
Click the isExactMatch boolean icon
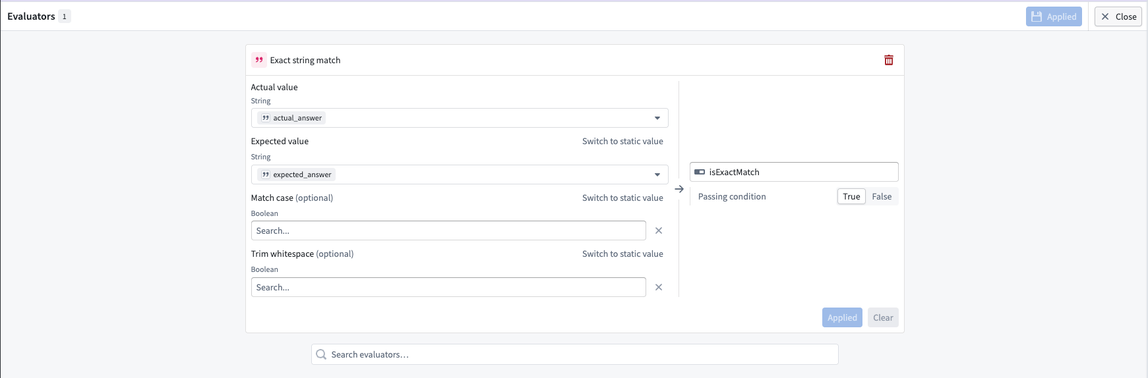(699, 172)
